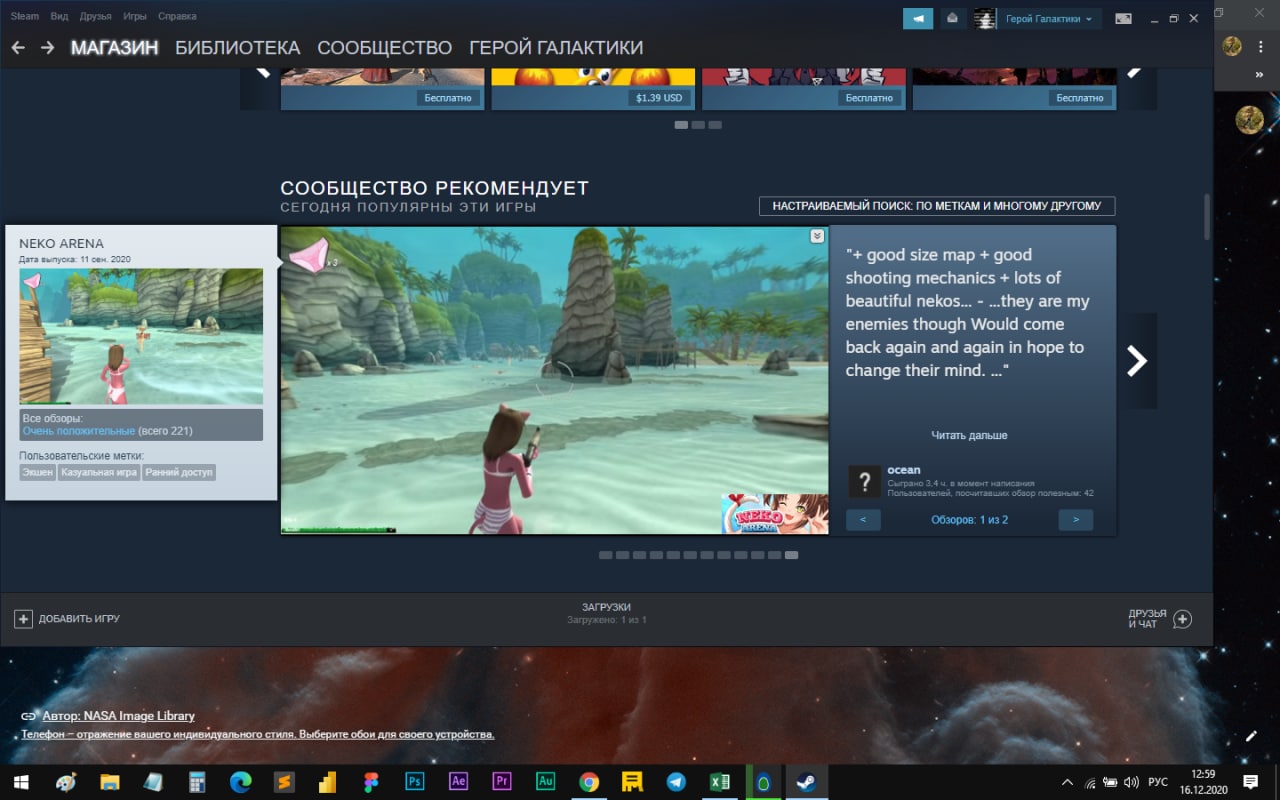Launch Premiere Pro from the taskbar
Image resolution: width=1280 pixels, height=800 pixels.
502,781
